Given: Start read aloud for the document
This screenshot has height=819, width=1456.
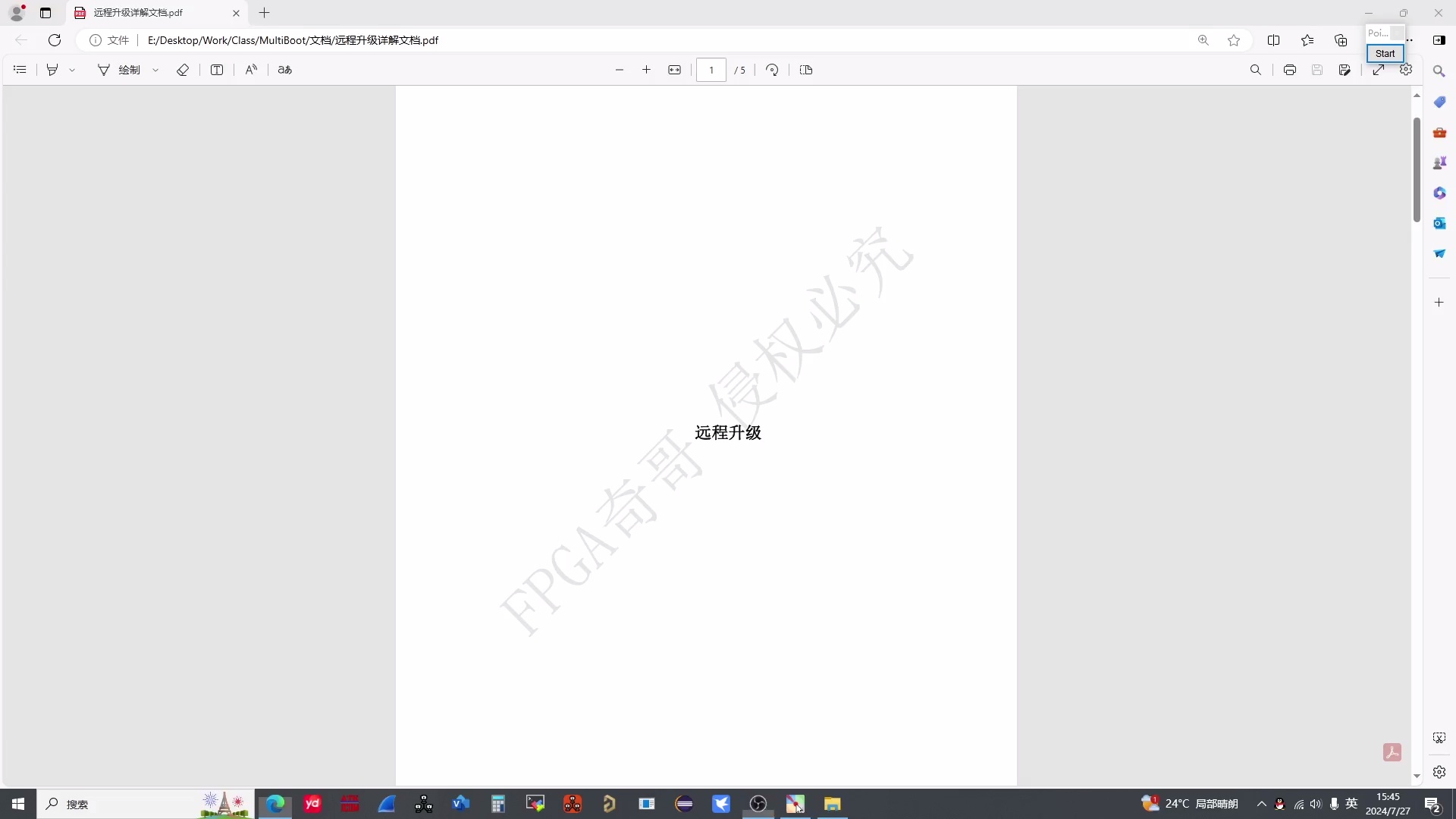Looking at the screenshot, I should point(251,70).
